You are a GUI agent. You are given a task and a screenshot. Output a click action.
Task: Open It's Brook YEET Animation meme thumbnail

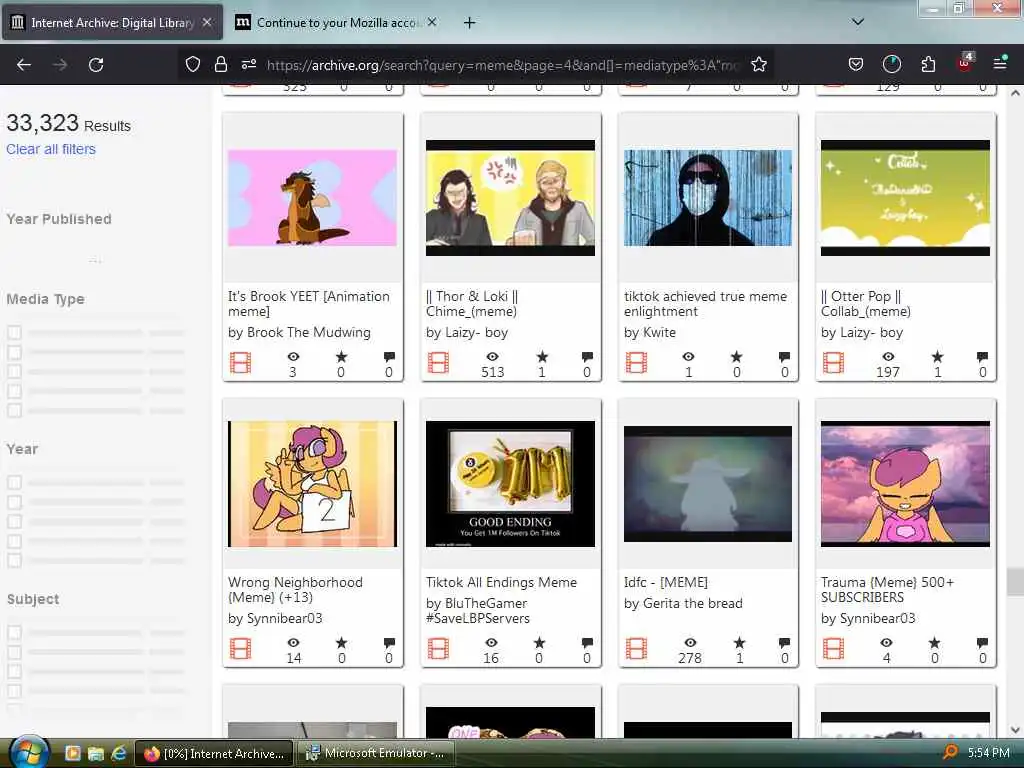(x=312, y=198)
